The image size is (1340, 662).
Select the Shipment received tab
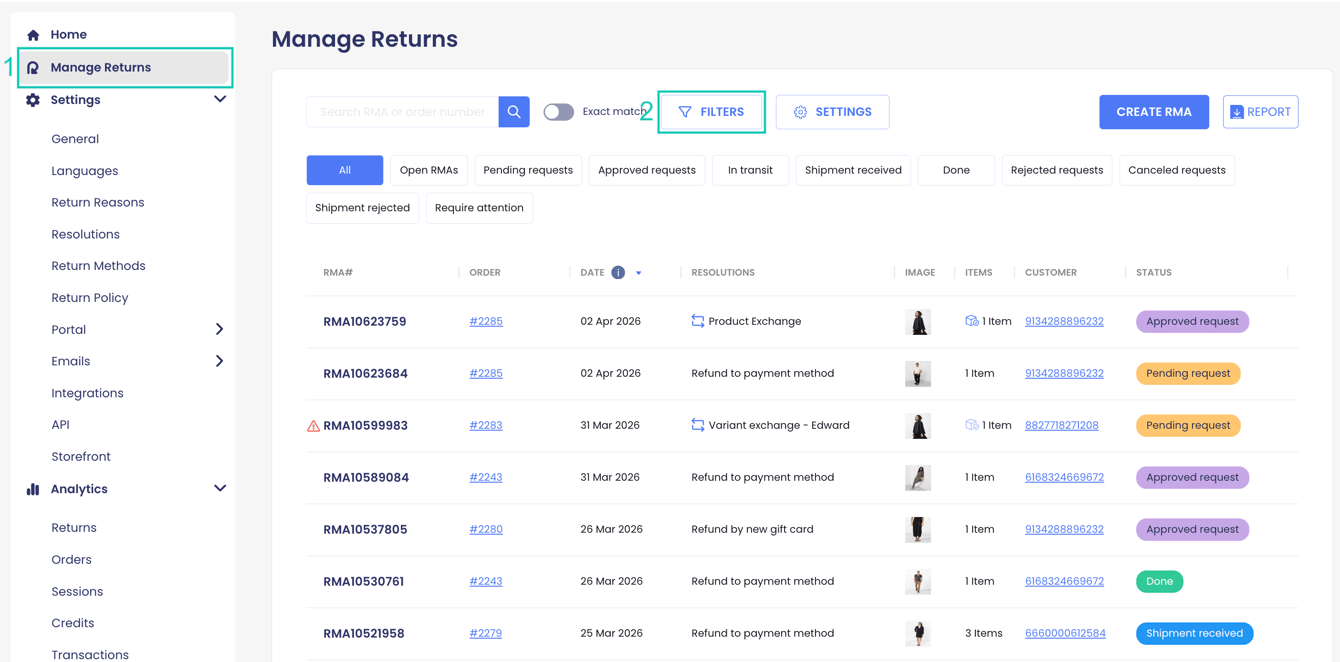pyautogui.click(x=853, y=170)
